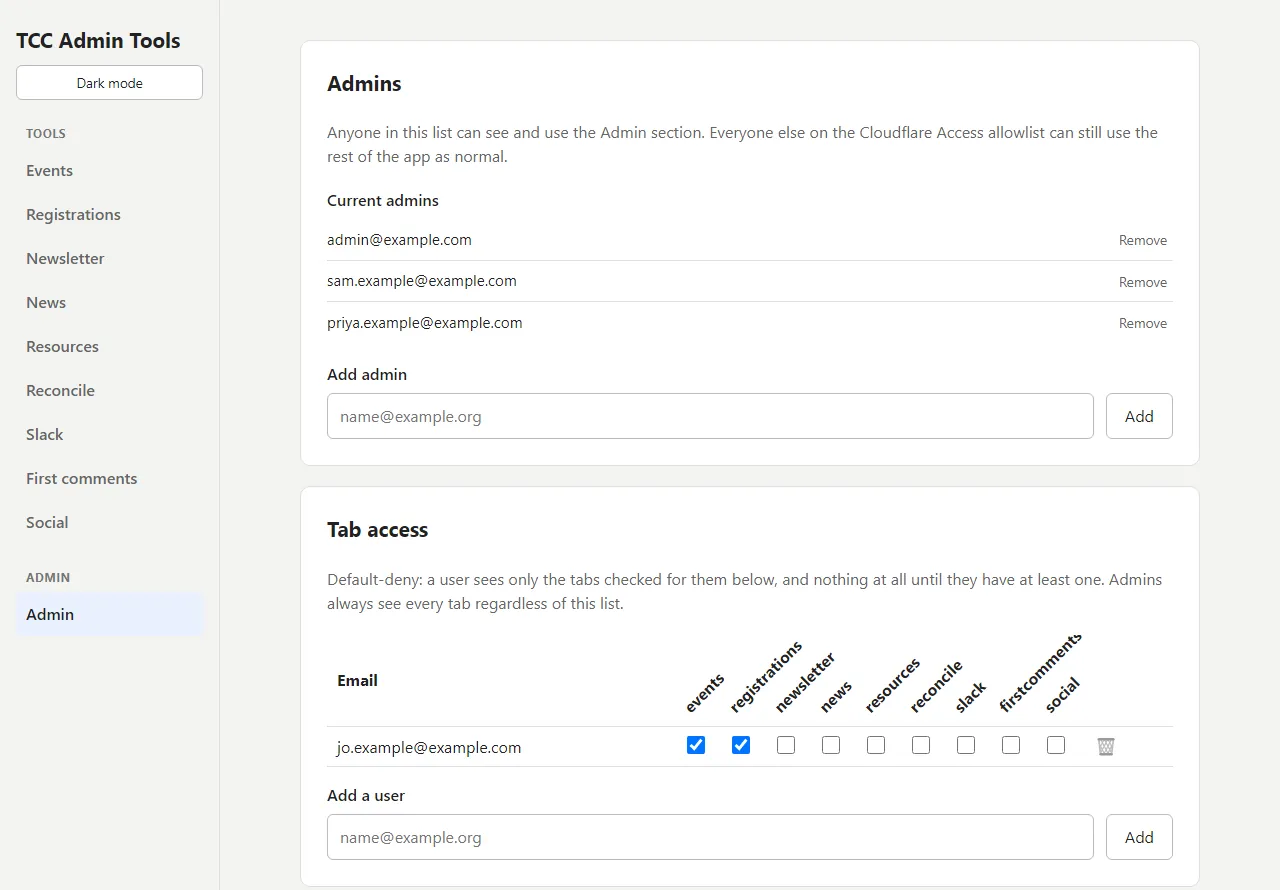This screenshot has height=890, width=1280.
Task: Click the TCC Admin Tools title
Action: click(x=98, y=41)
